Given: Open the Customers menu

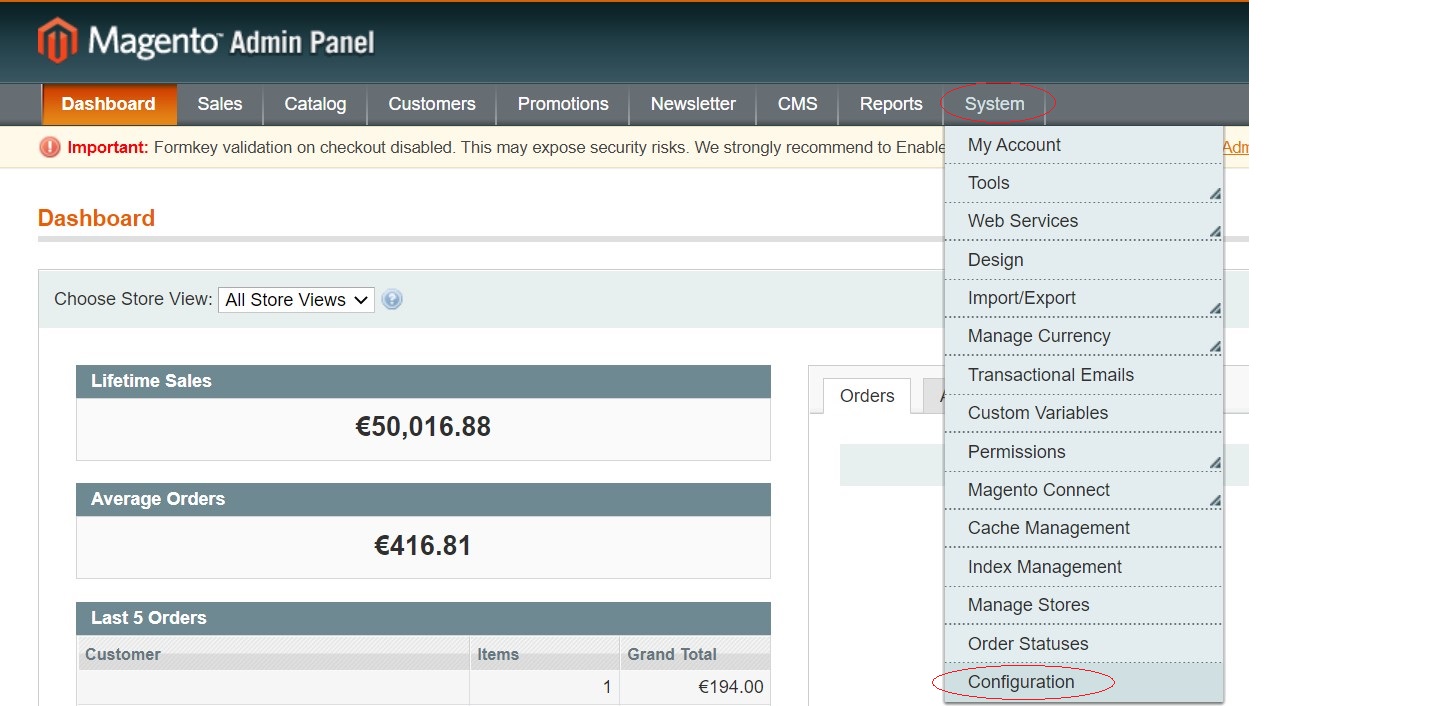Looking at the screenshot, I should pos(432,104).
